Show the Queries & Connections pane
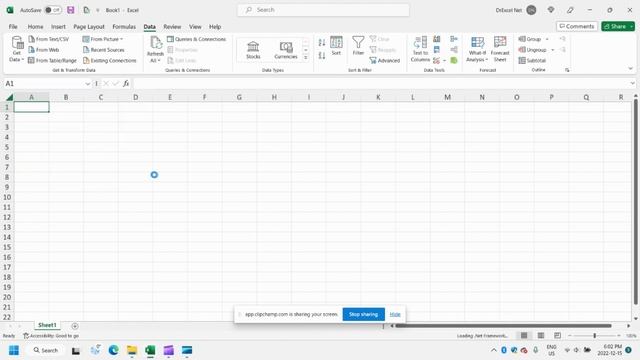This screenshot has height=360, width=640. (196, 39)
